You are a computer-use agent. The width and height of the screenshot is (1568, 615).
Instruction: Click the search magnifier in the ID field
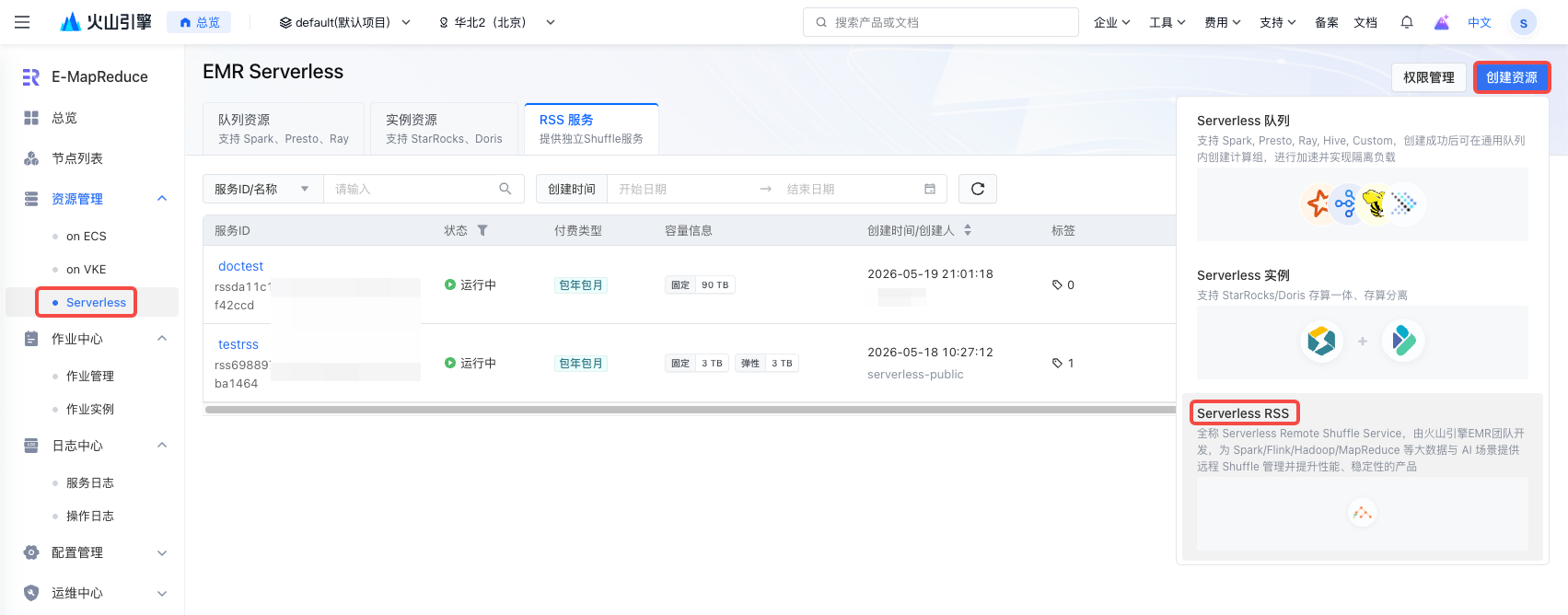505,189
